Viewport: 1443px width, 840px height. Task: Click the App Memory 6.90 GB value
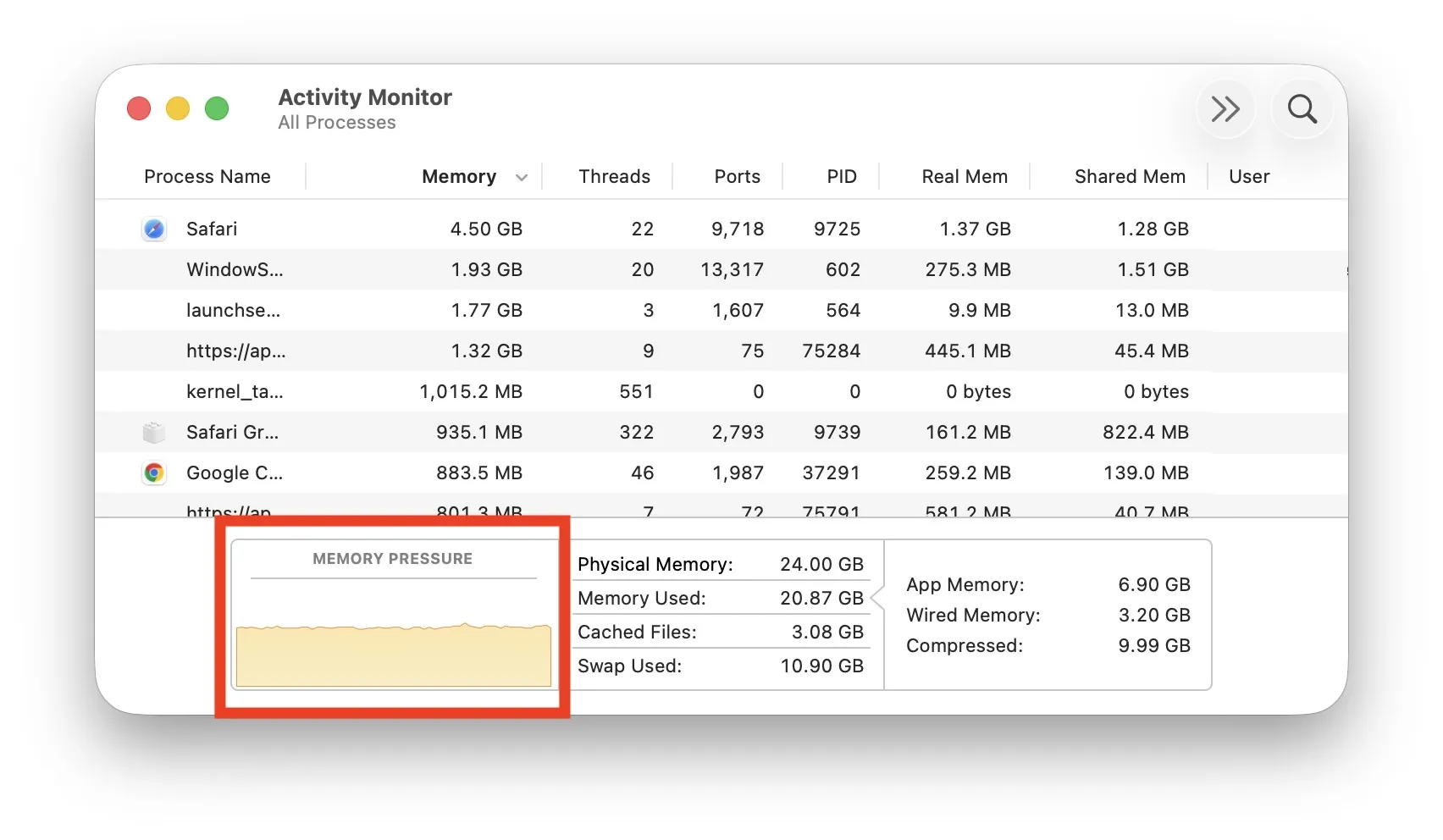click(1154, 584)
